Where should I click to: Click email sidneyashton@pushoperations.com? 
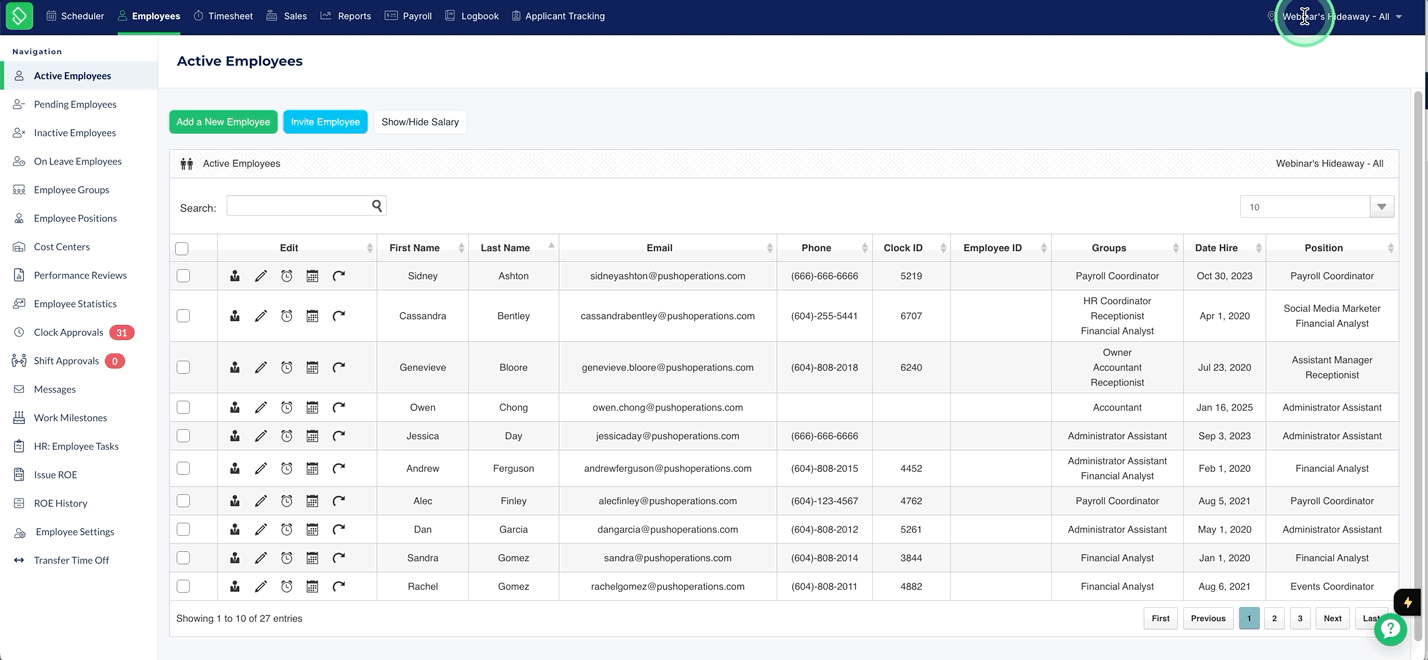(x=668, y=276)
